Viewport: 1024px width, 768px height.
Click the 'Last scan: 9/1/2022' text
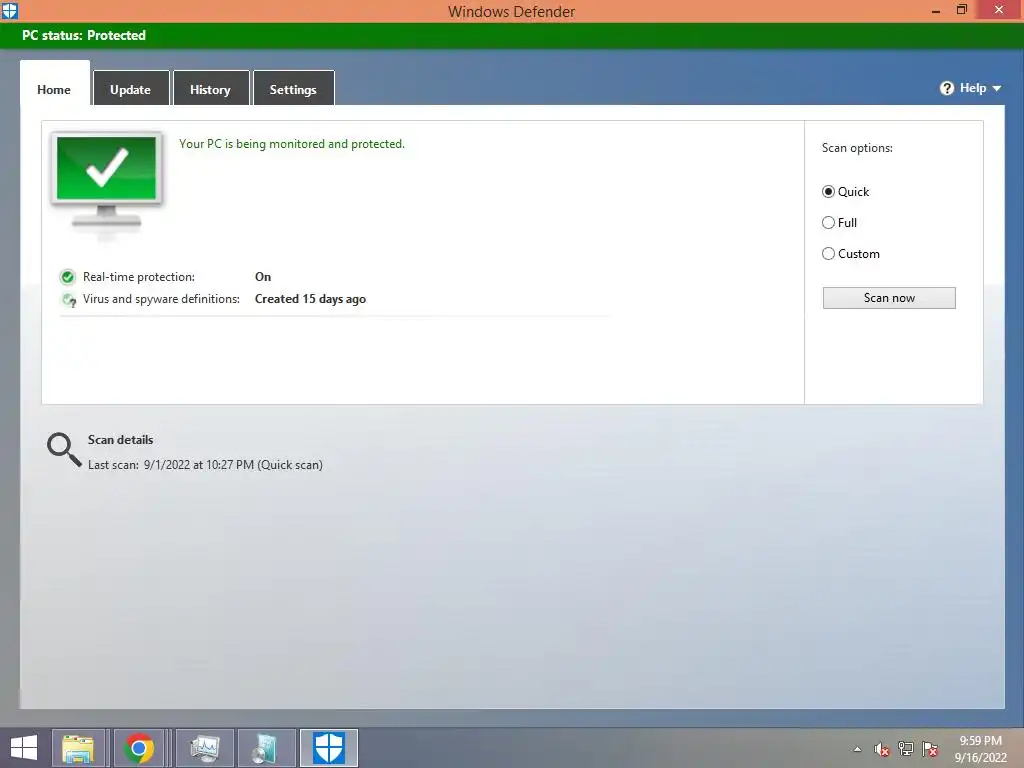pyautogui.click(x=205, y=465)
